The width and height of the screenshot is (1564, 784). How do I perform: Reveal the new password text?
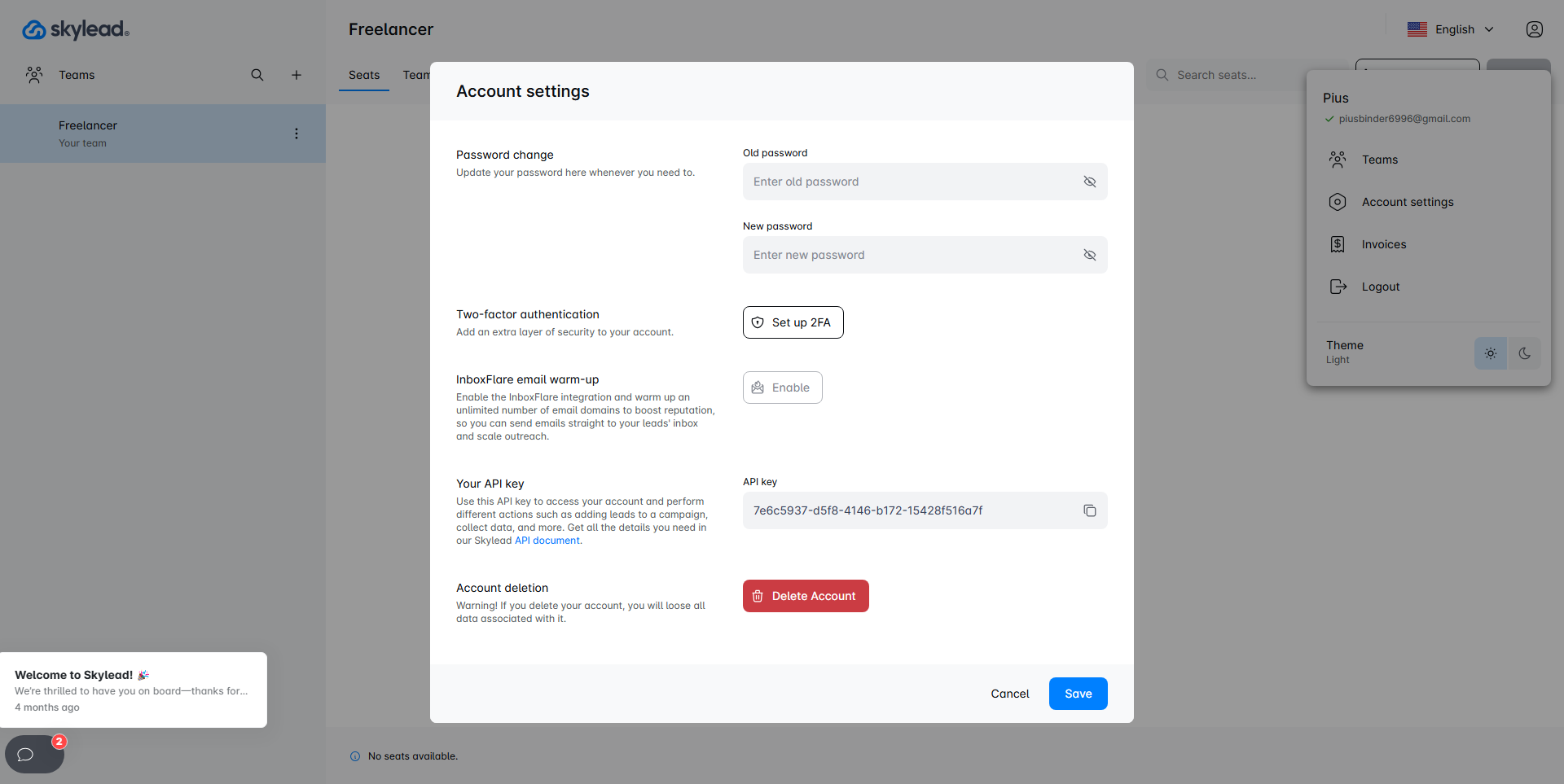[1089, 255]
